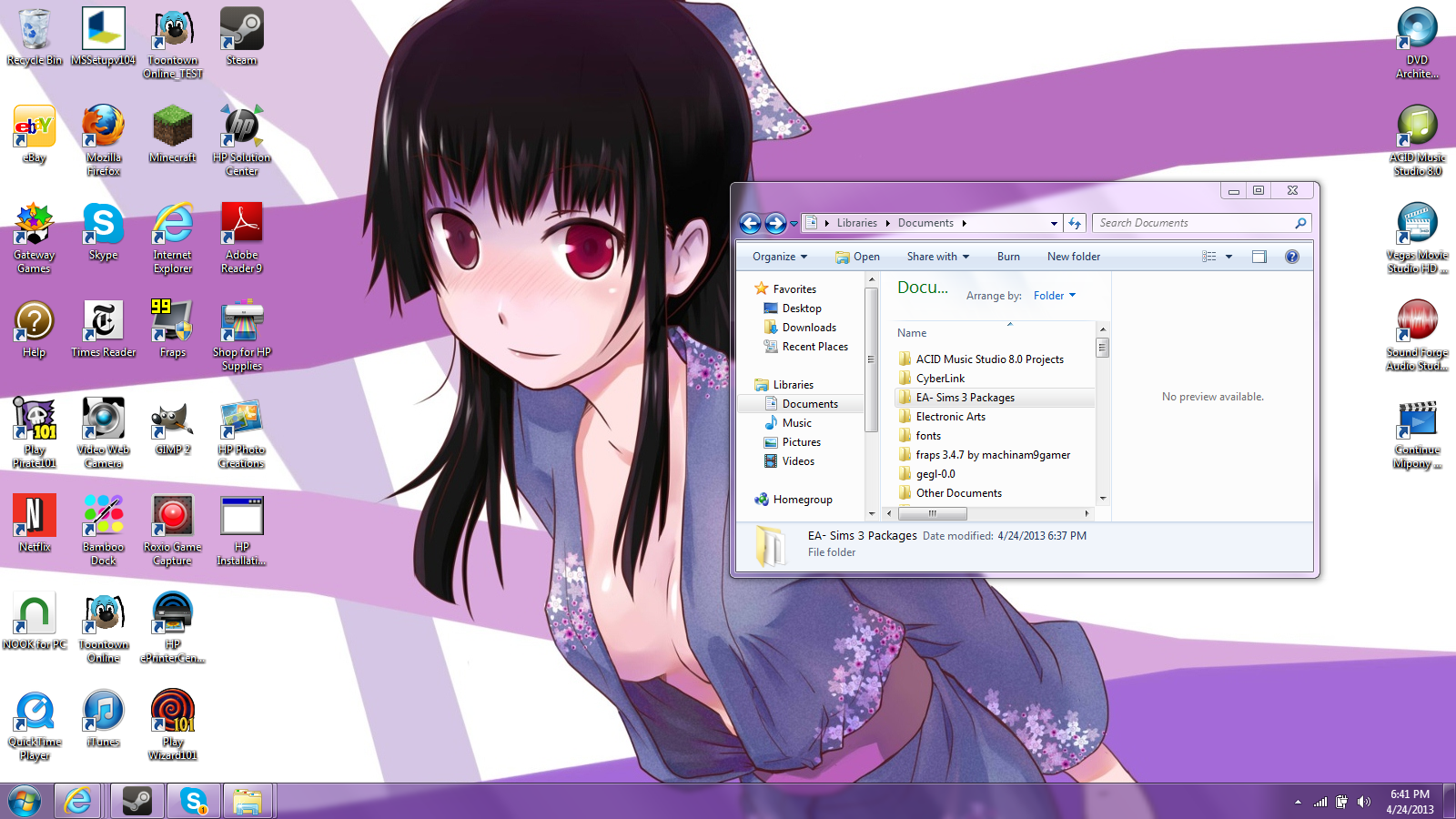Open the Times Reader desktop shortcut
The image size is (1456, 819).
point(104,329)
